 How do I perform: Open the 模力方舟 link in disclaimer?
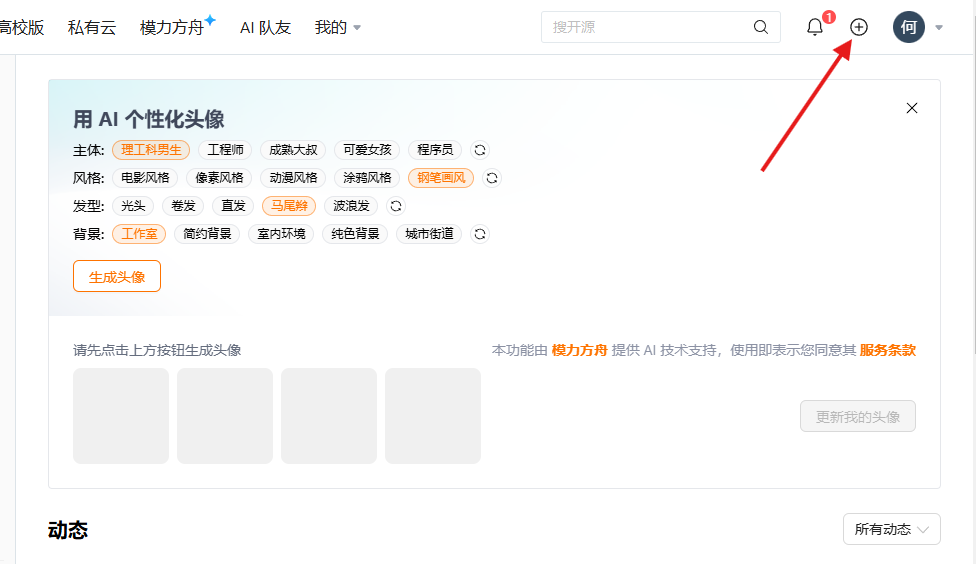point(580,350)
